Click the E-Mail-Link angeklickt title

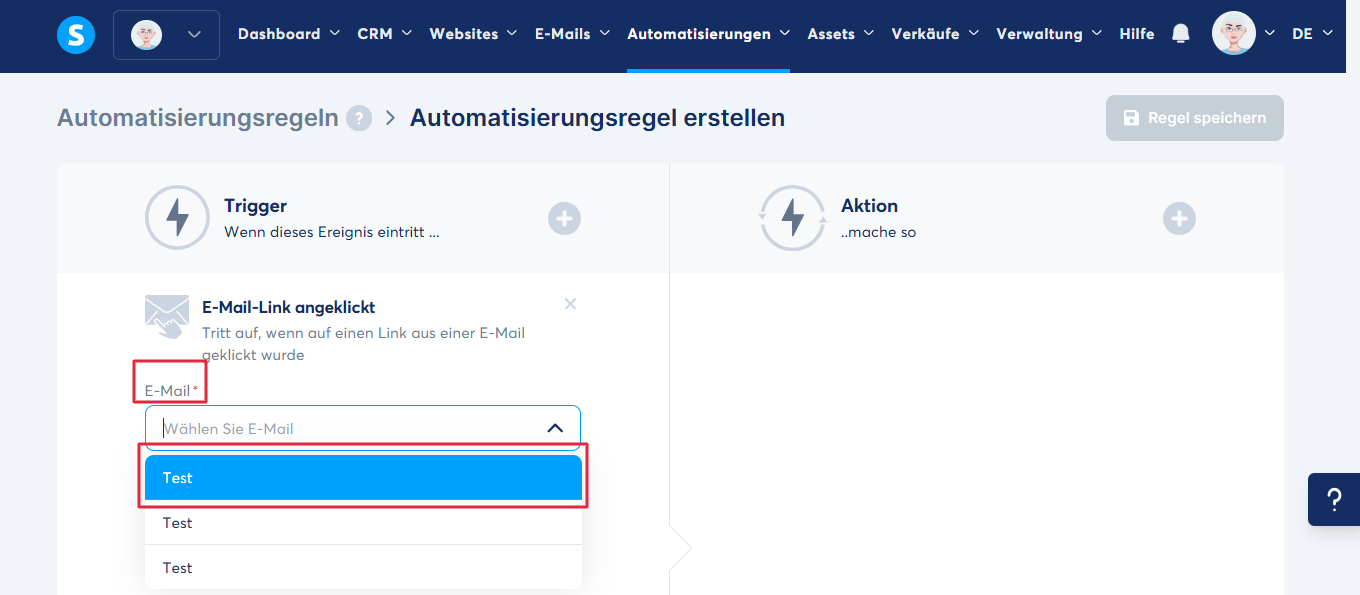tap(289, 307)
